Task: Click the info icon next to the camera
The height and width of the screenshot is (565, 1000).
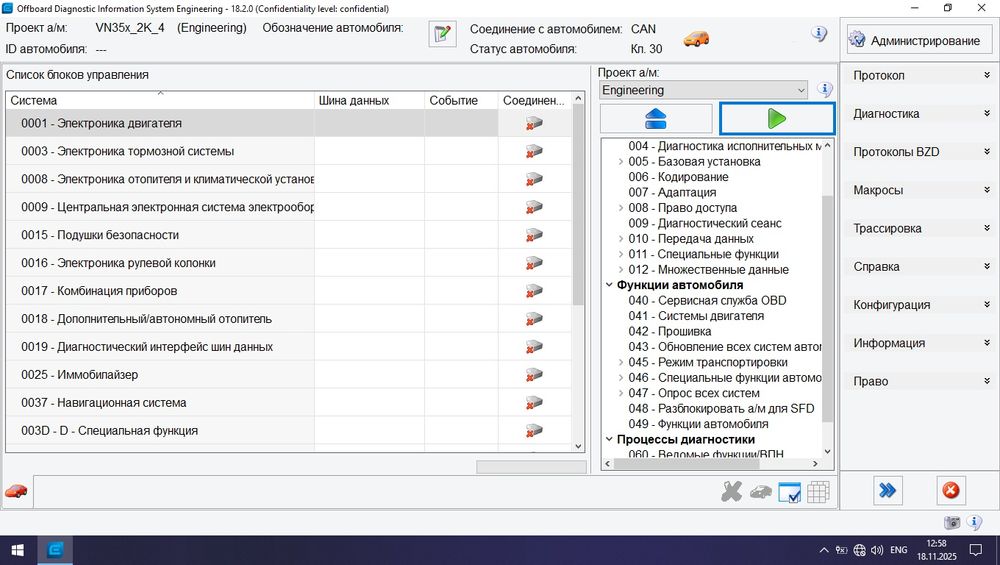Action: pos(974,522)
